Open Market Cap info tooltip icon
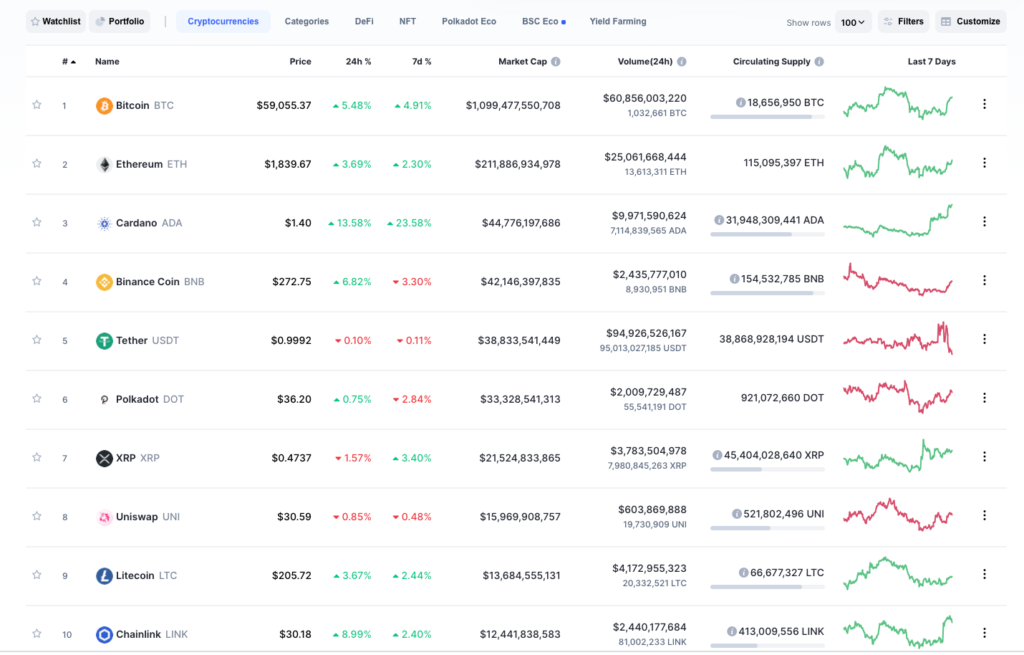Image resolution: width=1024 pixels, height=655 pixels. point(556,61)
